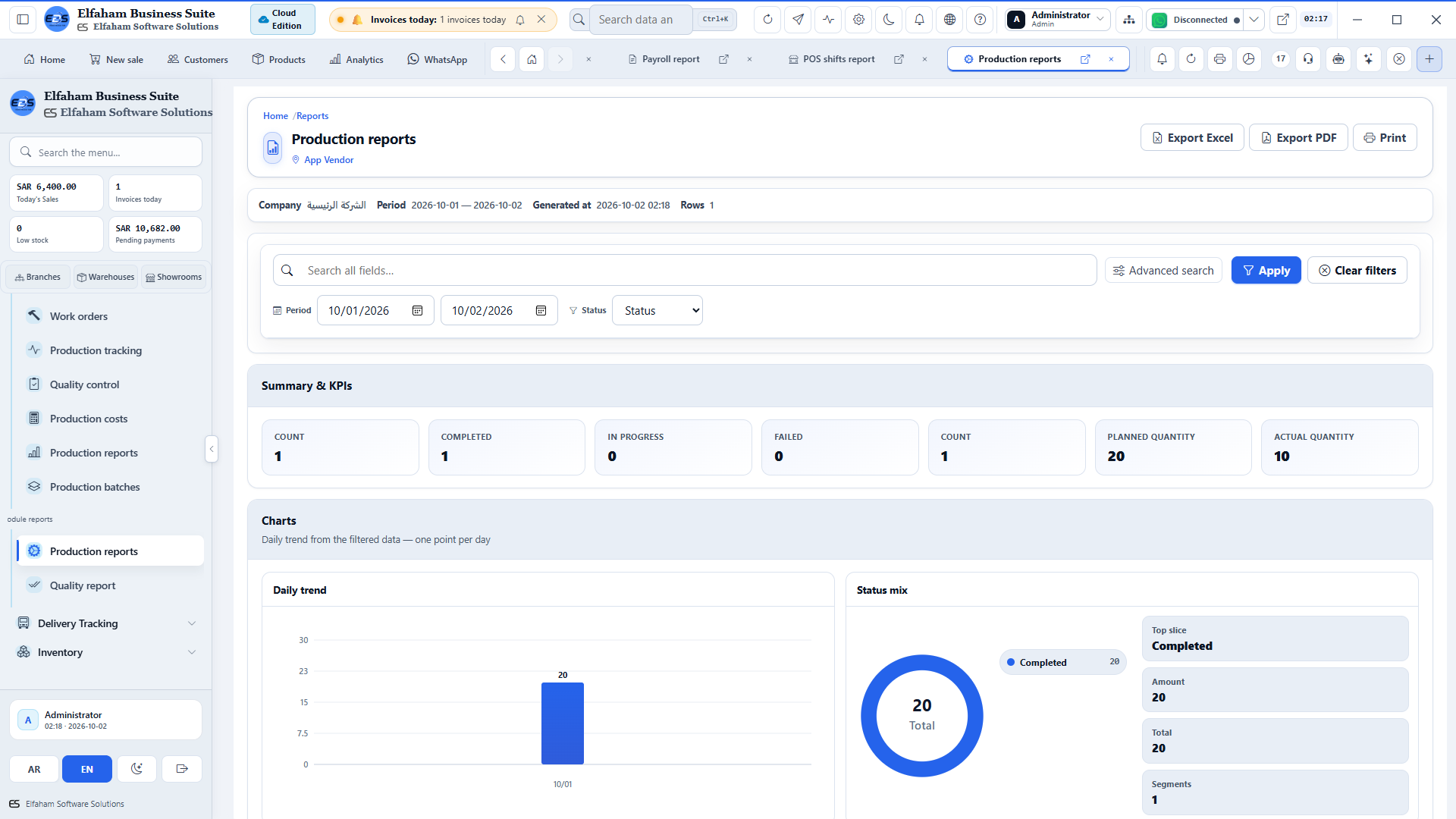
Task: Open the pie chart icon in toolbar
Action: point(1248,59)
